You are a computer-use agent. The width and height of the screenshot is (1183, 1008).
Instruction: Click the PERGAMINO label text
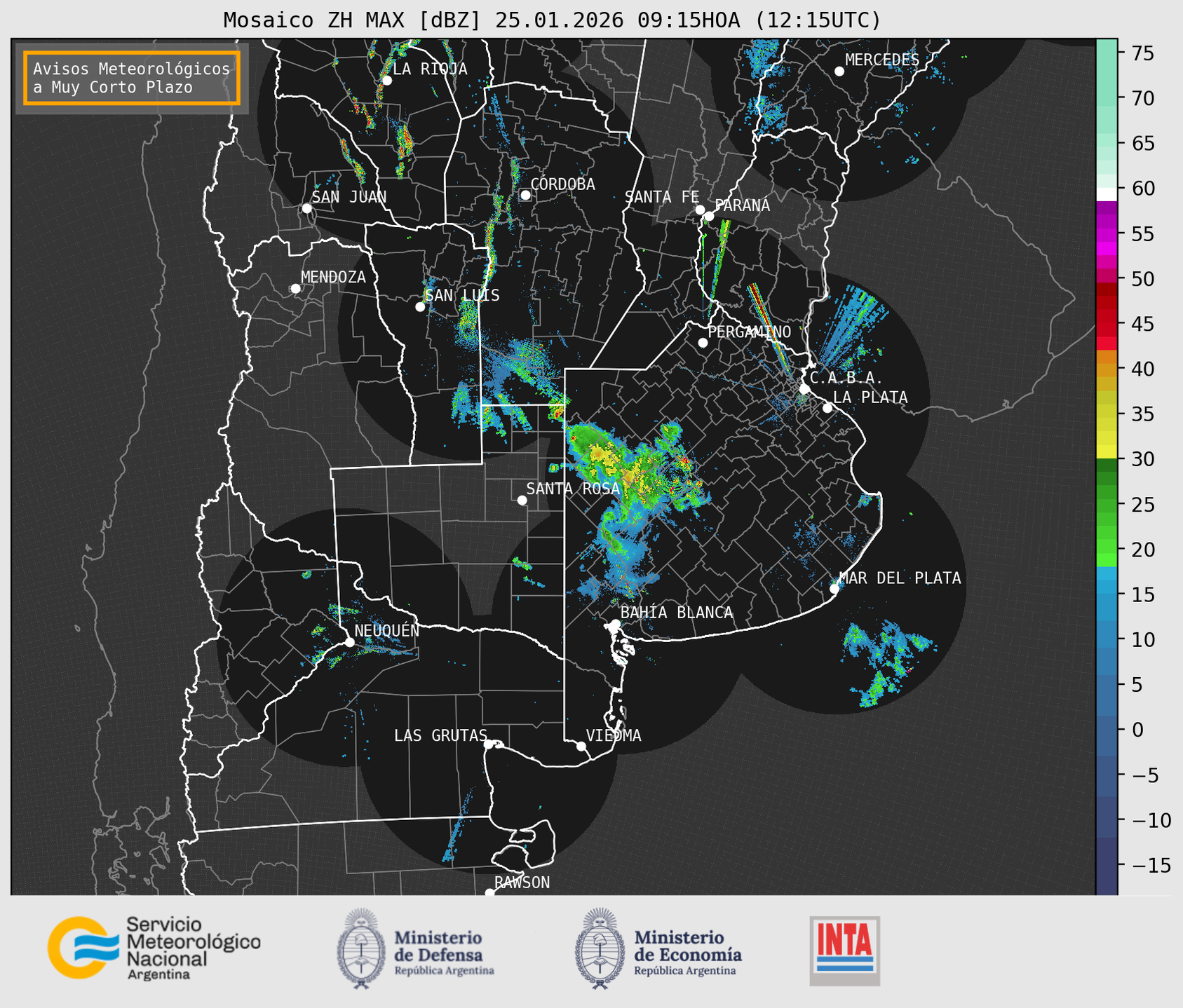click(x=750, y=332)
